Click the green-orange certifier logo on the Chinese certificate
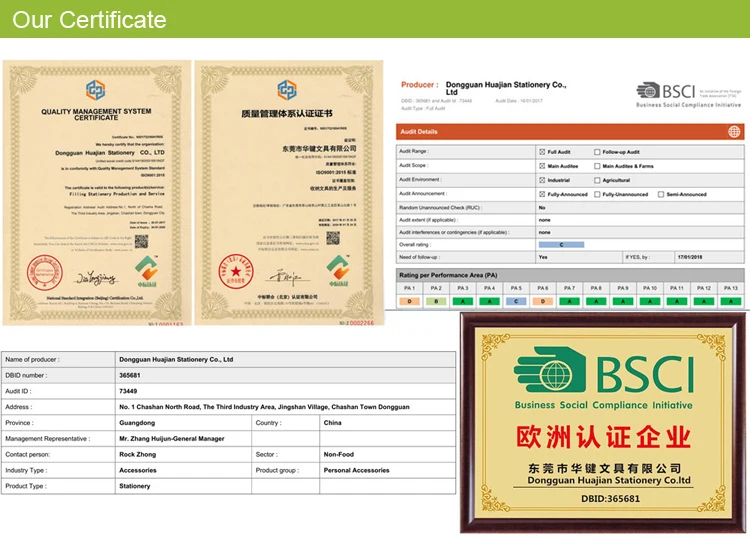The width and height of the screenshot is (750, 550). click(x=338, y=271)
